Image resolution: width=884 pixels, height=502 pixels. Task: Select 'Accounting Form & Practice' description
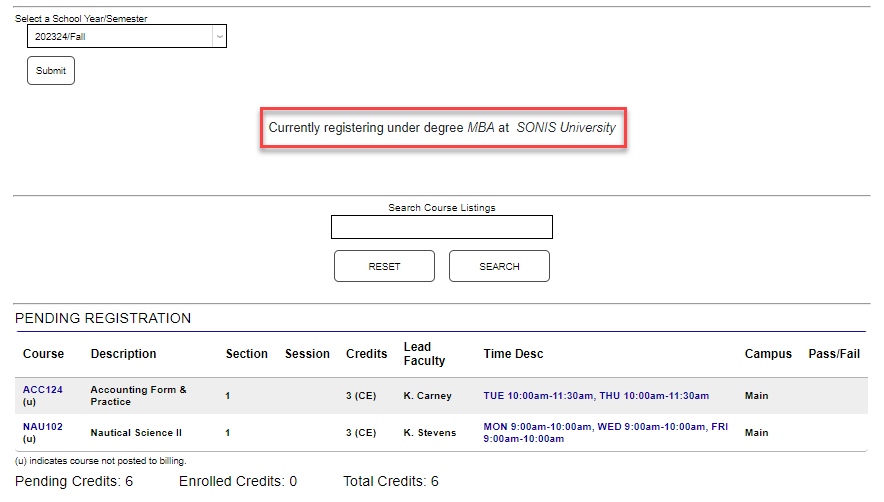tap(138, 395)
